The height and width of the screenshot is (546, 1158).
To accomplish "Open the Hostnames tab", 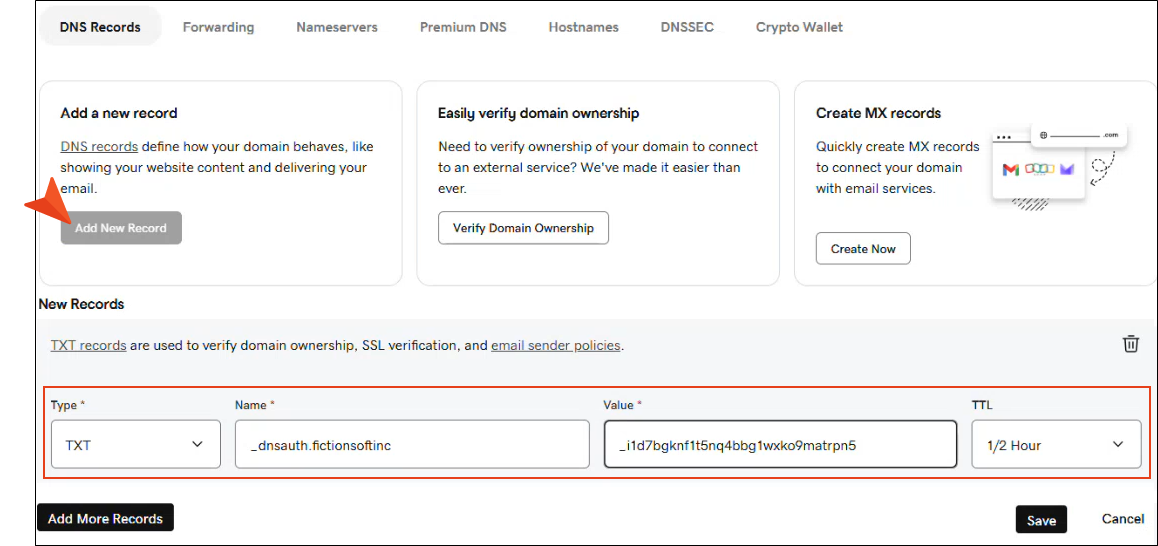I will click(583, 27).
